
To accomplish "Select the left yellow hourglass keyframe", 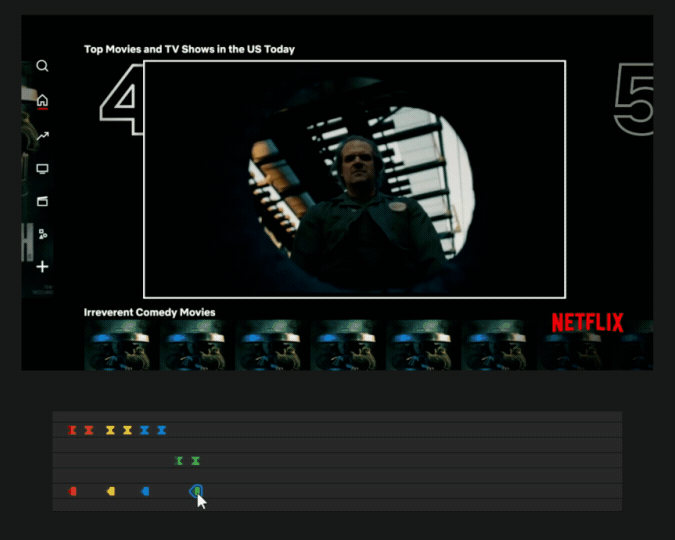I will point(110,430).
